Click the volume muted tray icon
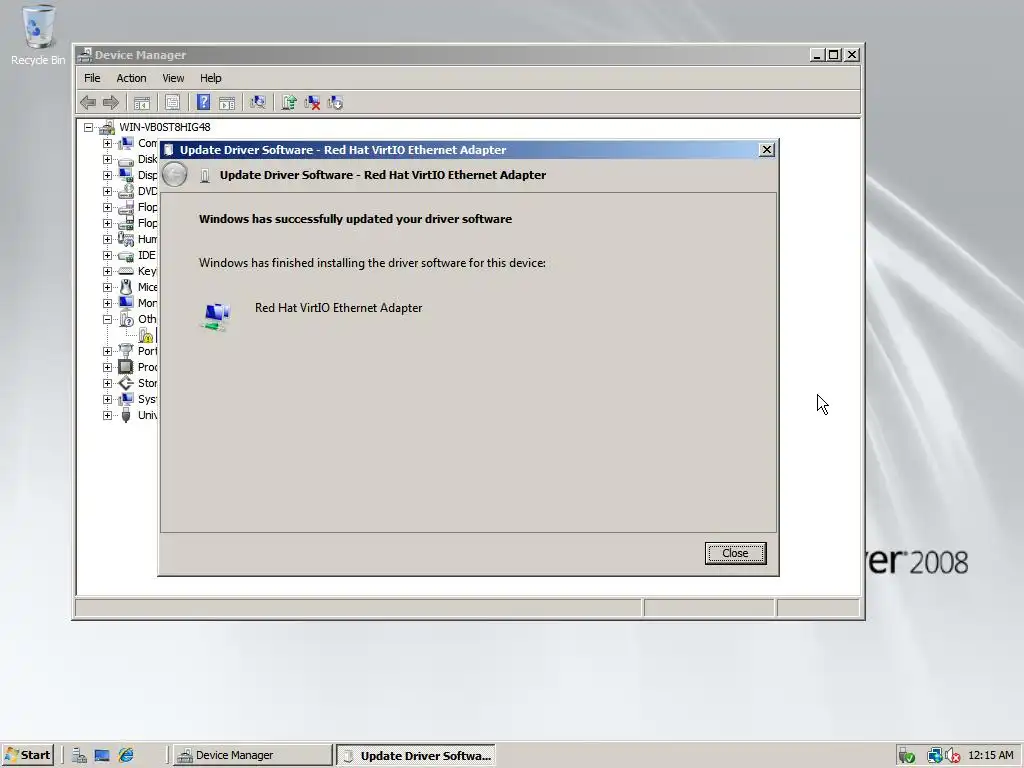Screen dimensions: 1024x768 (953, 756)
